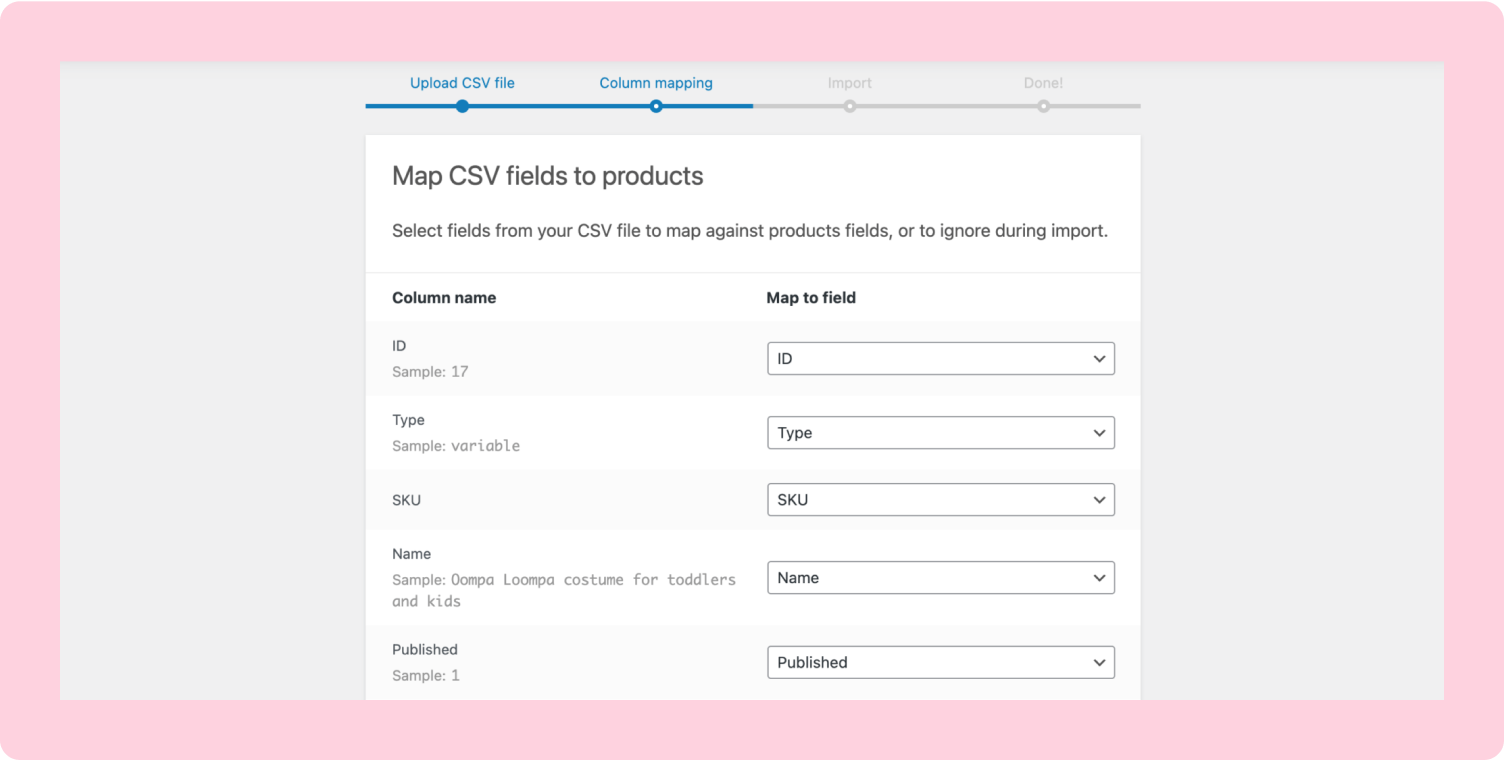This screenshot has width=1504, height=760.
Task: Click the 'Sample: variable' text
Action: (456, 446)
